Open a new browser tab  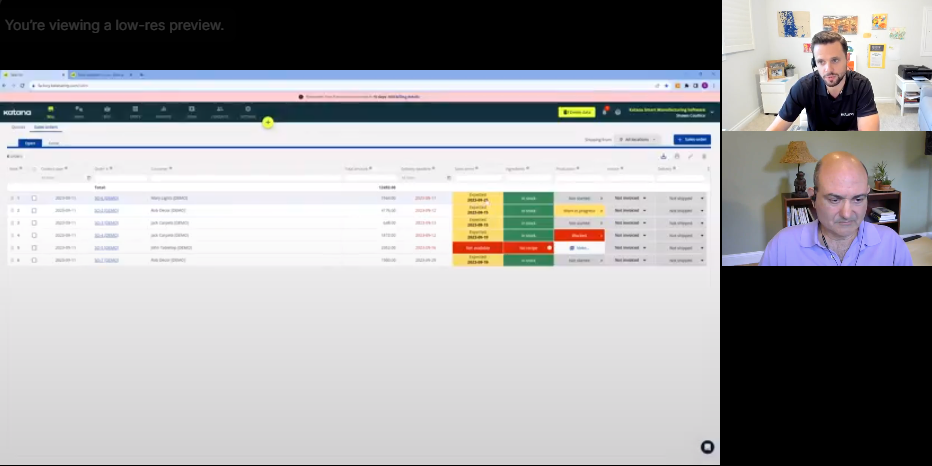point(141,75)
